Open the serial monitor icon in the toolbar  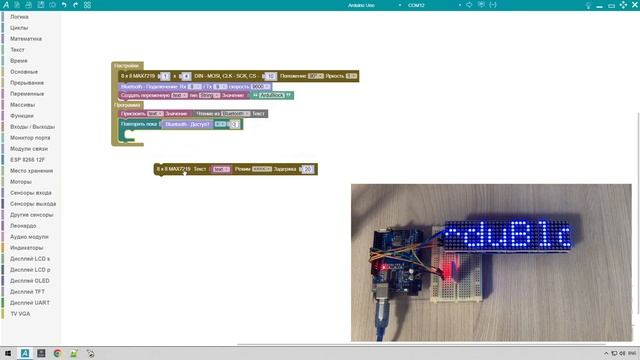pos(481,5)
